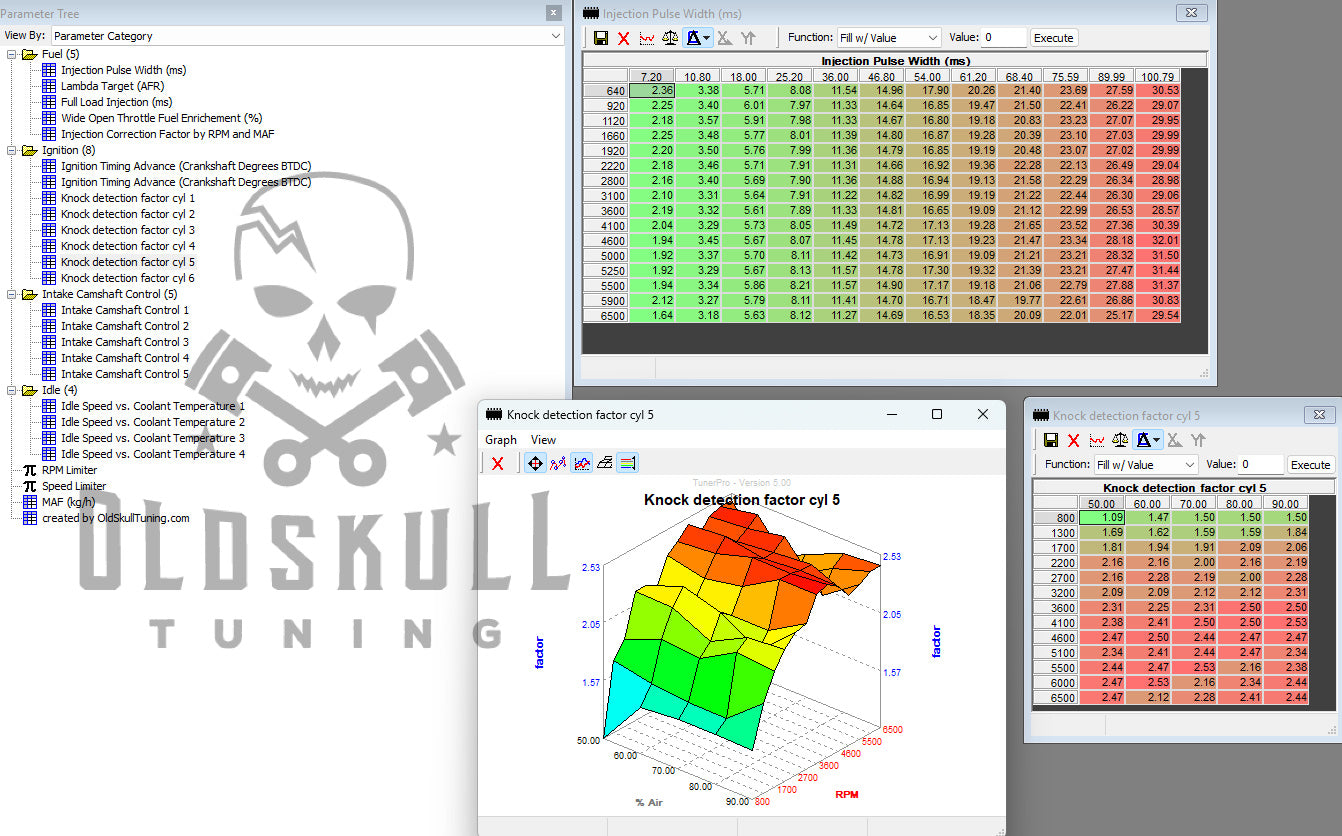Open graph view from Injection Pulse Width toolbar
The height and width of the screenshot is (836, 1342).
[647, 38]
